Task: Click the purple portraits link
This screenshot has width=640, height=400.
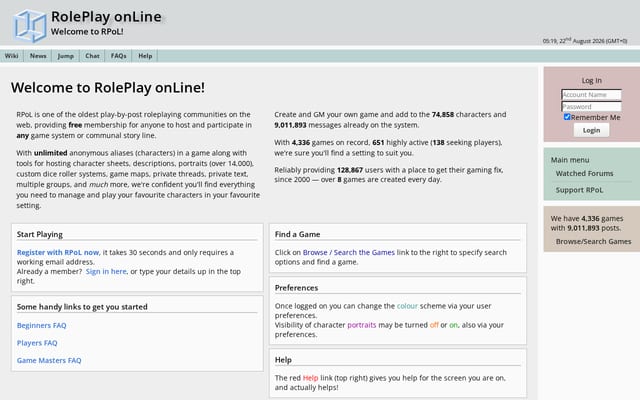Action: click(x=362, y=325)
